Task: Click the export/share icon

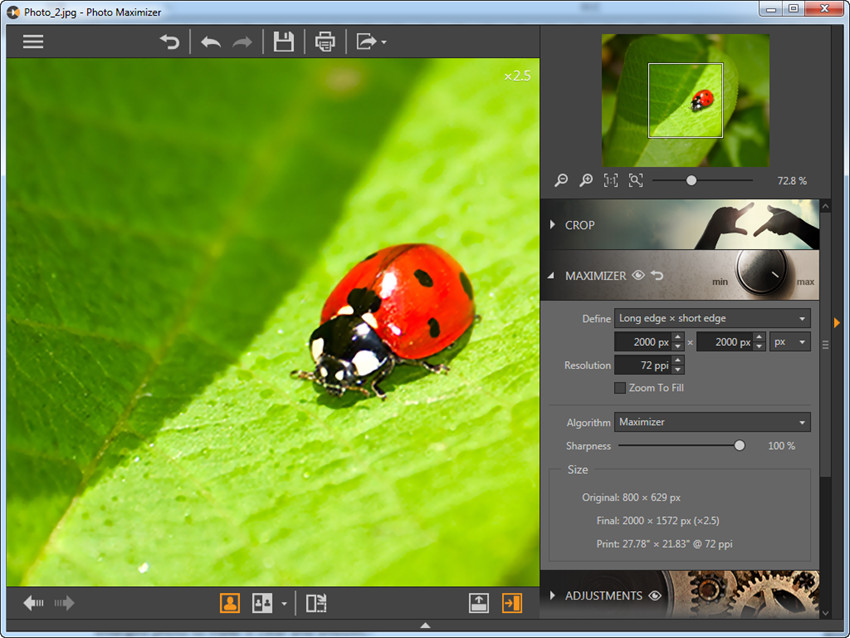Action: tap(366, 42)
